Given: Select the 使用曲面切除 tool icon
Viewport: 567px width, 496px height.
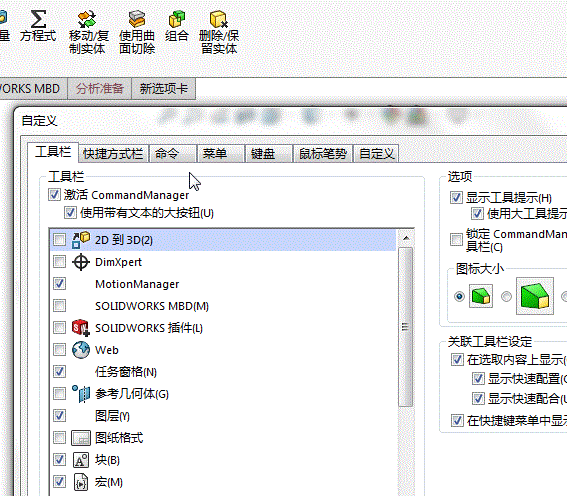Looking at the screenshot, I should [x=137, y=19].
